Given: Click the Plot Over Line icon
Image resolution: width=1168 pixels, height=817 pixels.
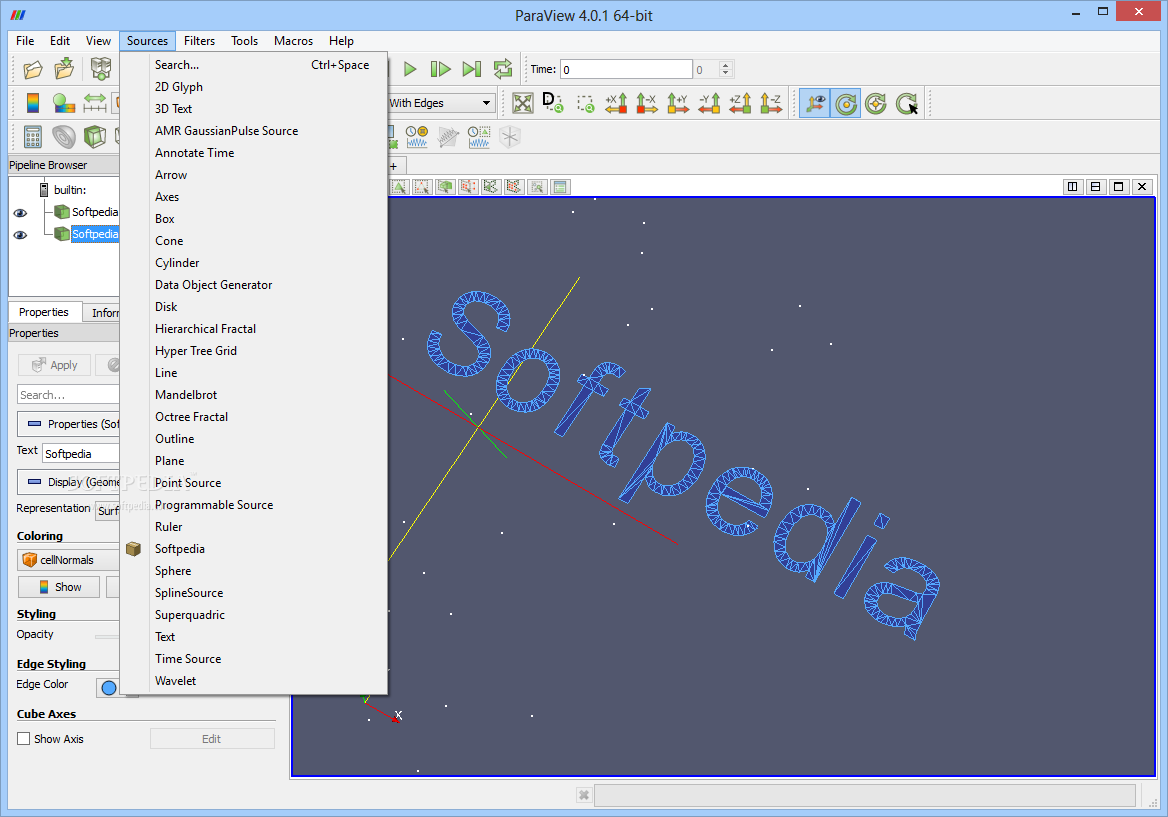Looking at the screenshot, I should (x=448, y=137).
